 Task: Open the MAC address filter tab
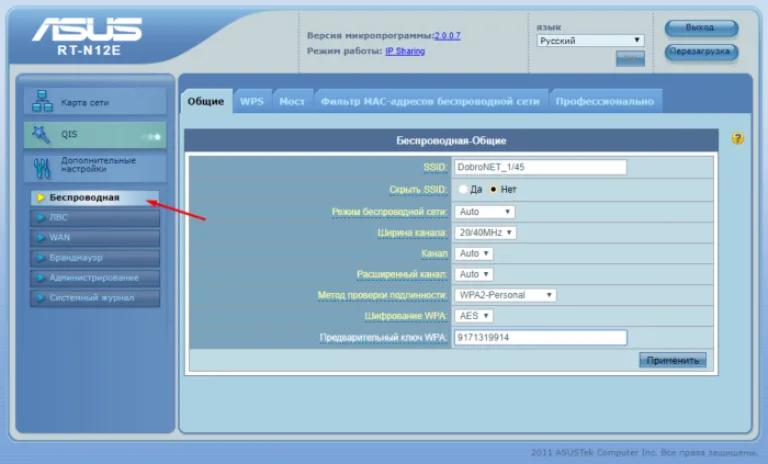[x=431, y=101]
